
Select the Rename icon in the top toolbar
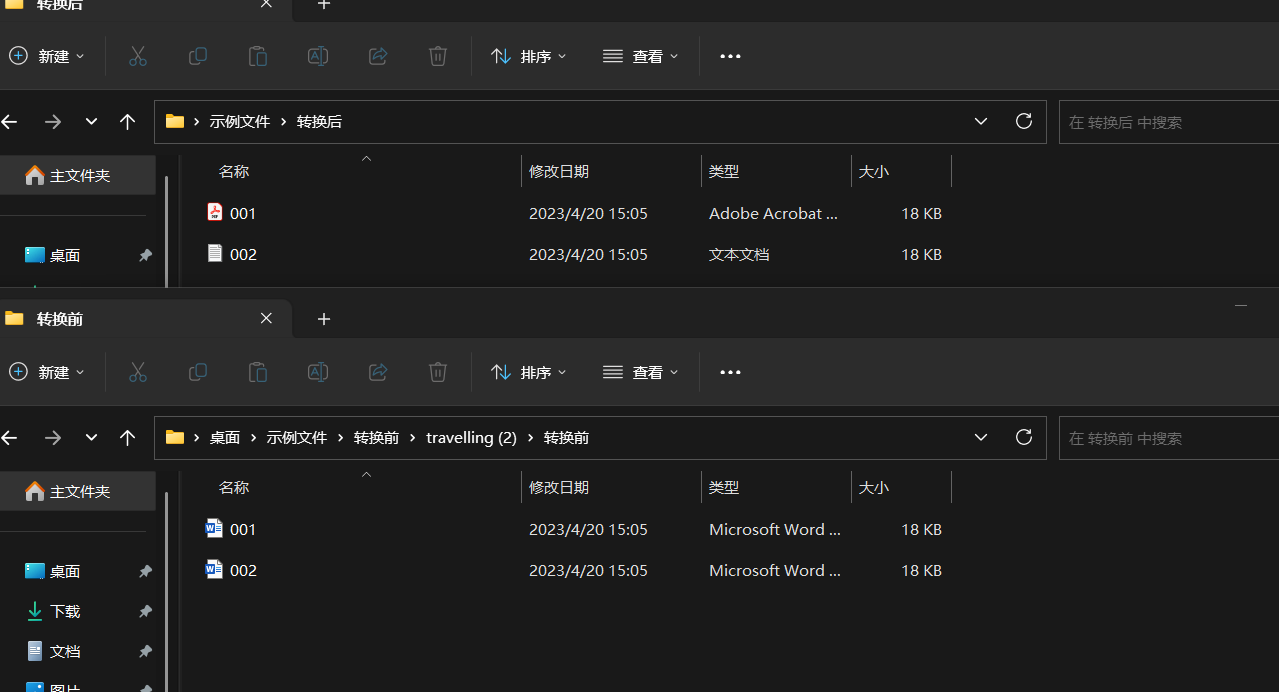point(317,56)
